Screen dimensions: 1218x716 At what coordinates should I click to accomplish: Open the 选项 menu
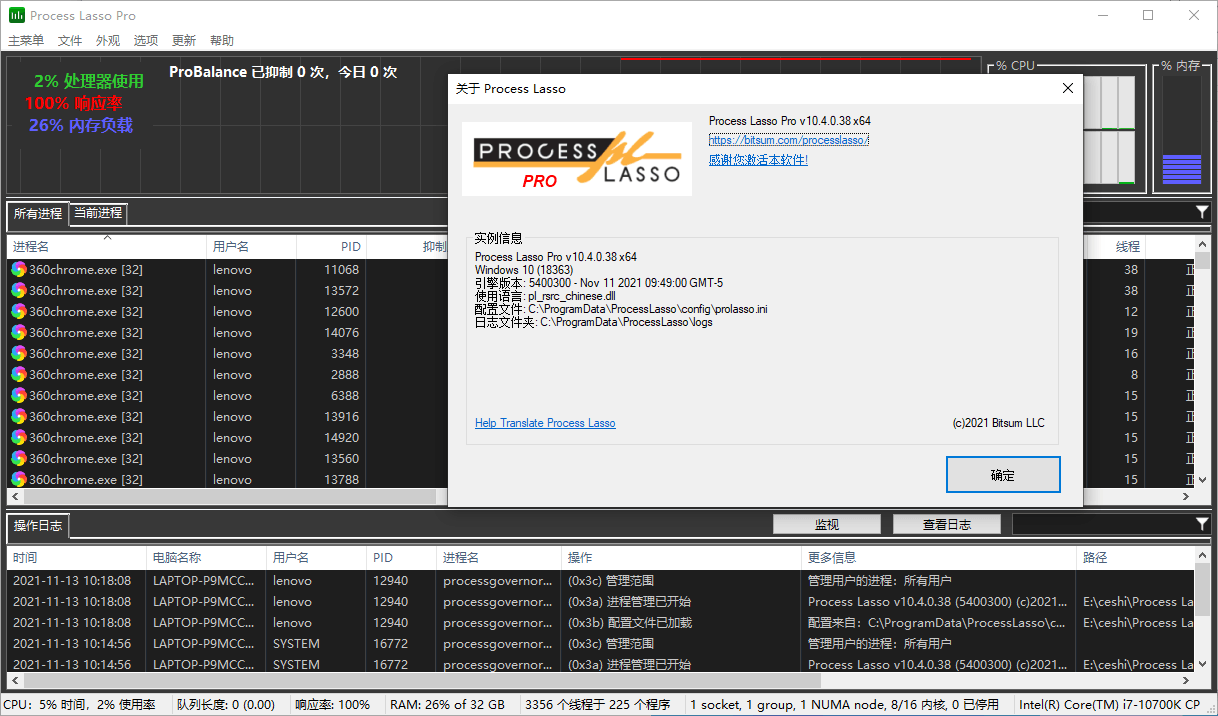point(145,40)
